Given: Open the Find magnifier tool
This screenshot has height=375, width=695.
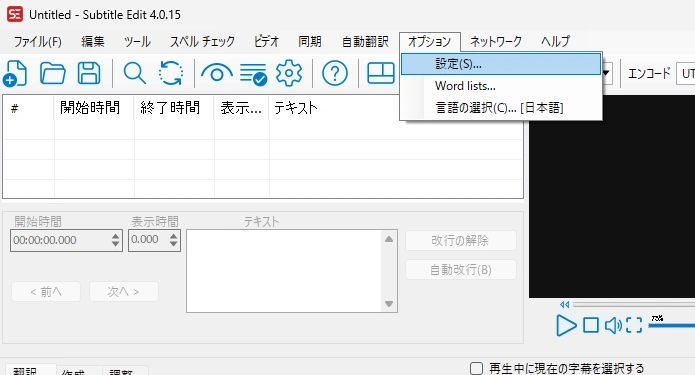Looking at the screenshot, I should click(x=134, y=73).
